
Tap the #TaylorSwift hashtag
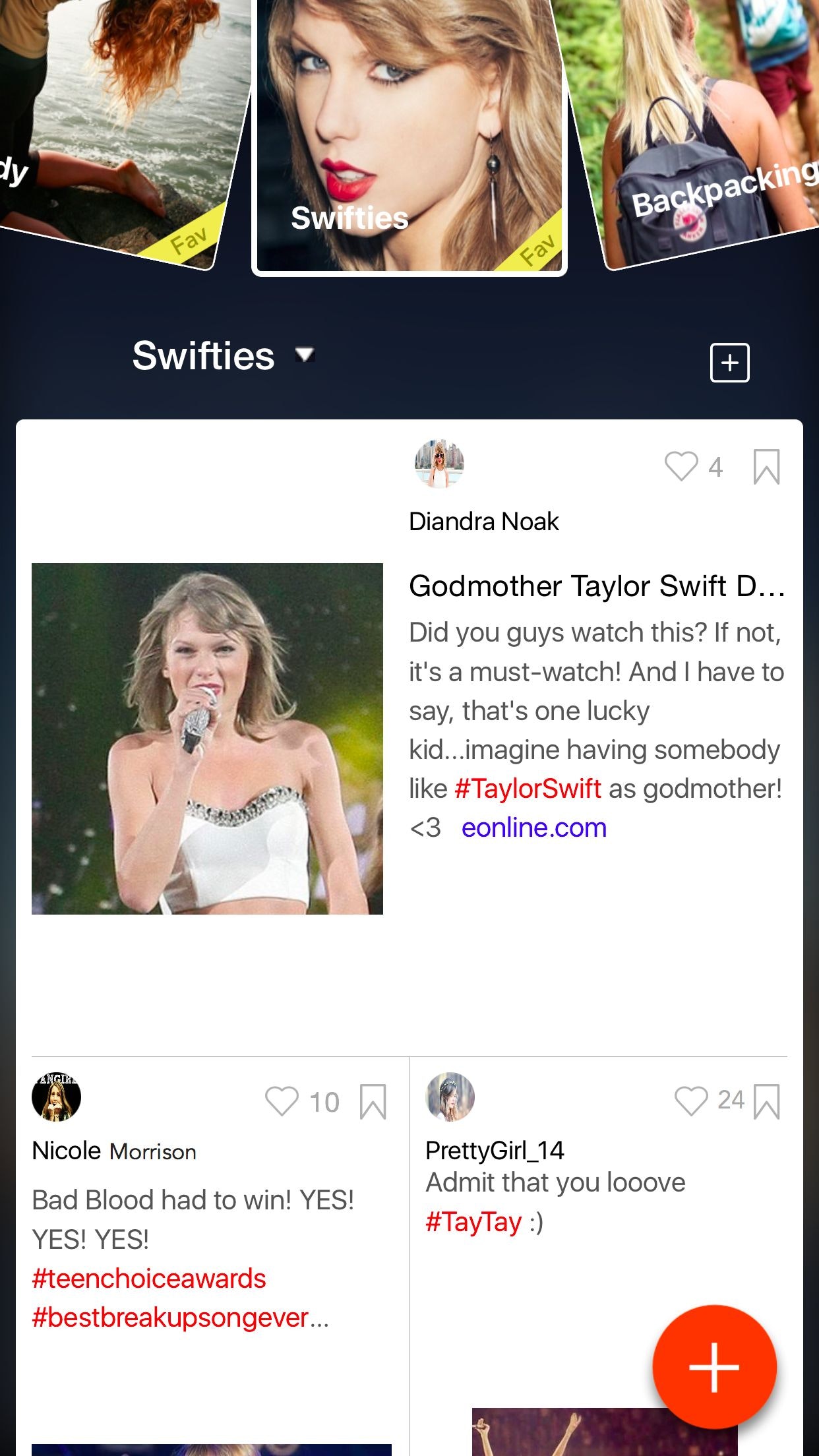(528, 789)
